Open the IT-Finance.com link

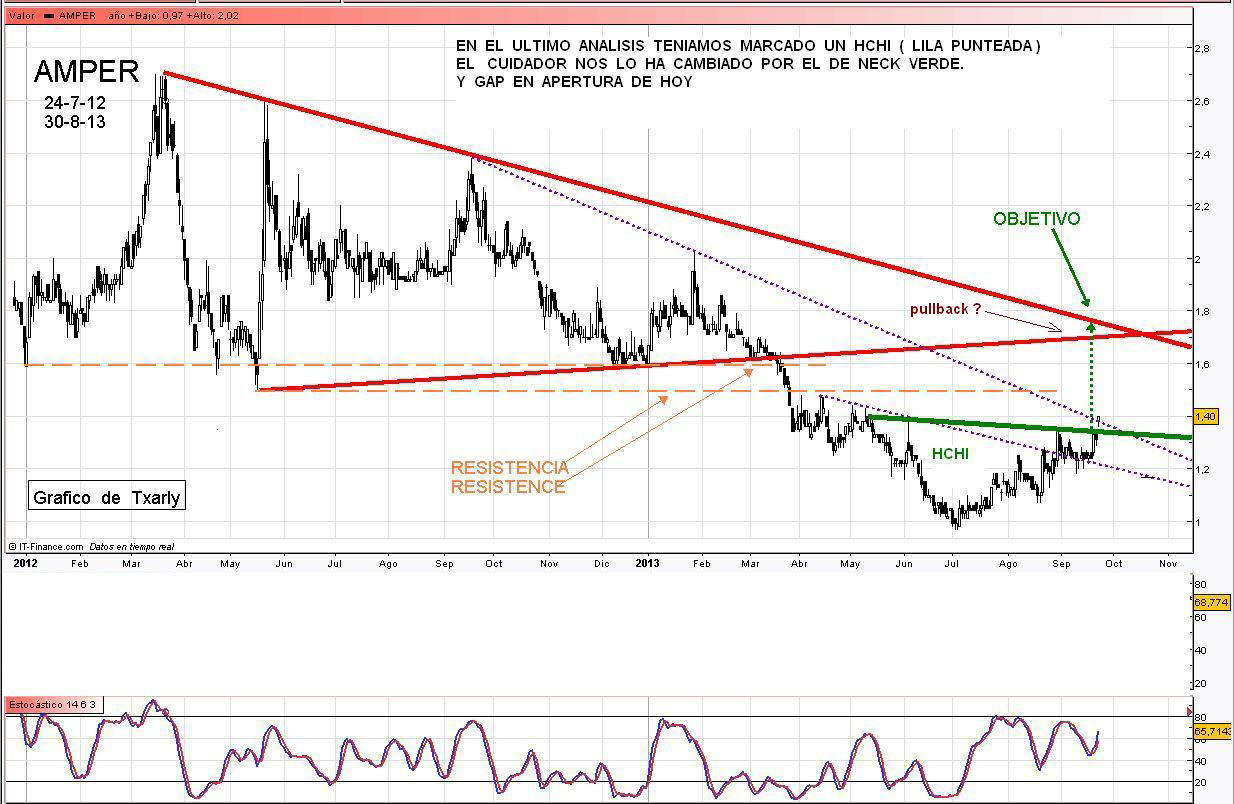[50, 547]
